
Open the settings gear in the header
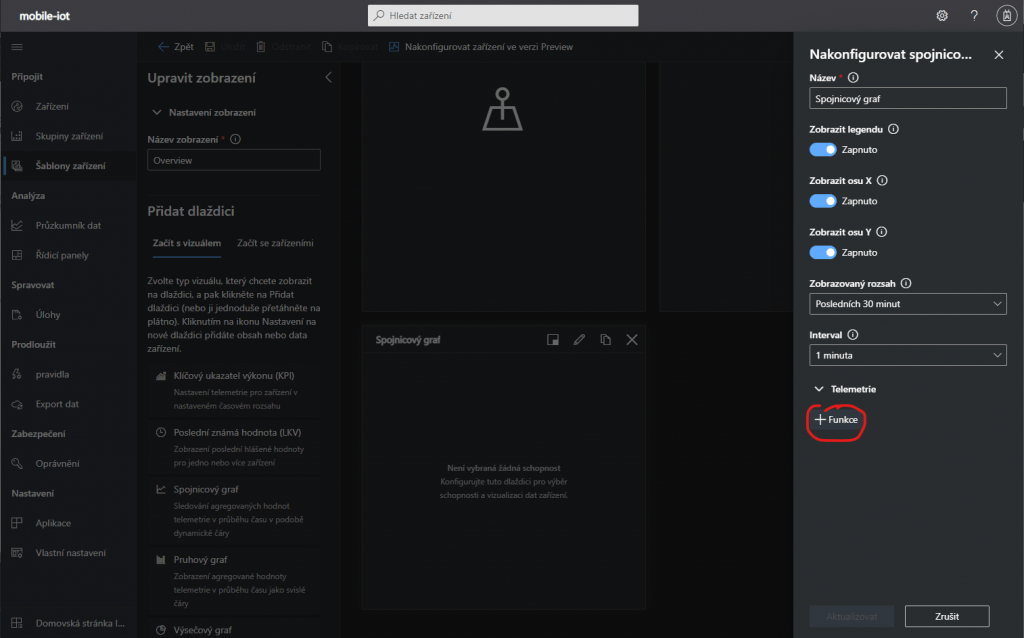coord(941,16)
